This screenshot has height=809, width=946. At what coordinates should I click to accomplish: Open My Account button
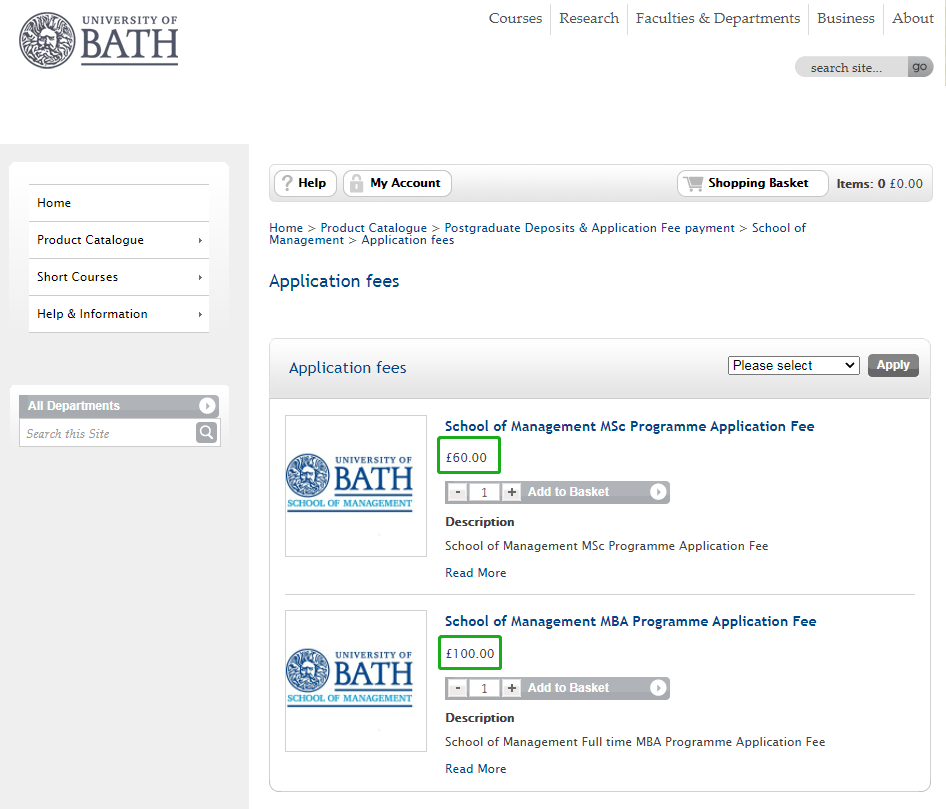click(397, 183)
